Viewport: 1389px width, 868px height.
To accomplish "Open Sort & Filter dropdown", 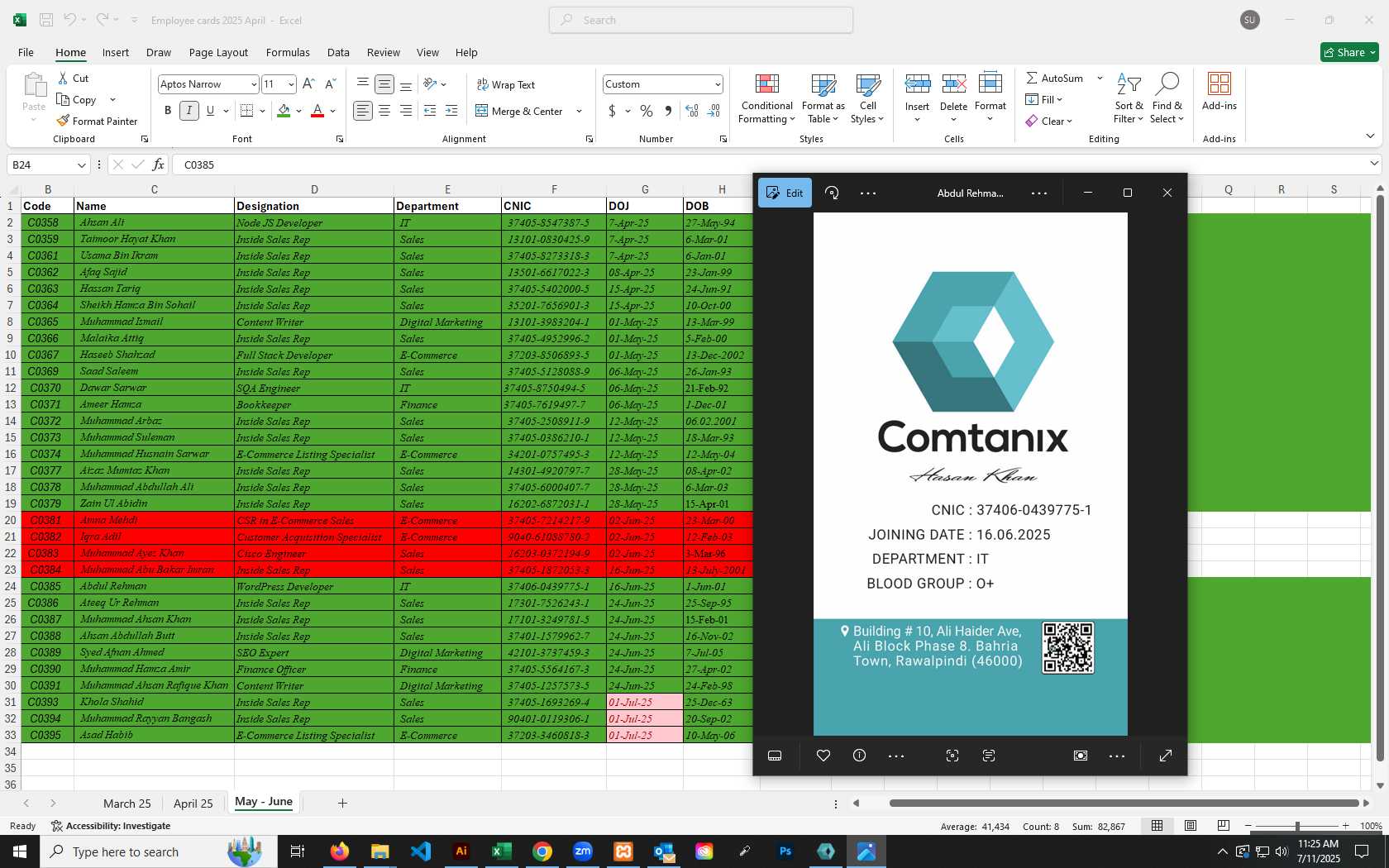I will click(1129, 98).
